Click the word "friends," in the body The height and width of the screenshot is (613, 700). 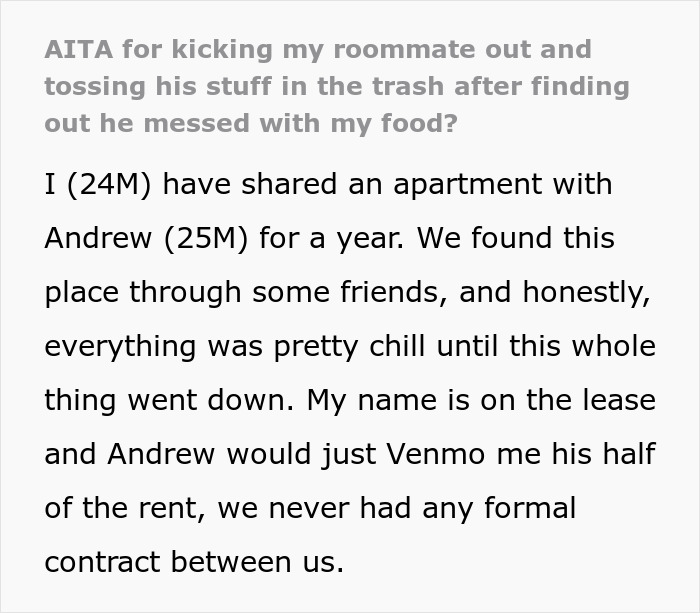[394, 292]
